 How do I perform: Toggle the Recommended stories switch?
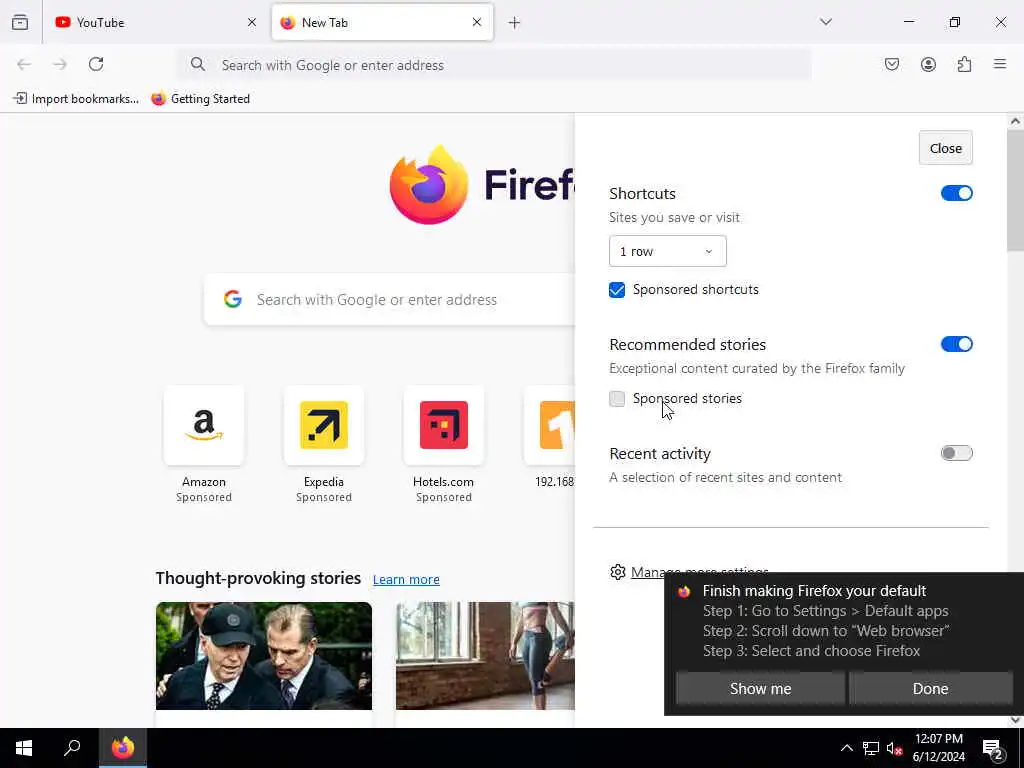956,344
